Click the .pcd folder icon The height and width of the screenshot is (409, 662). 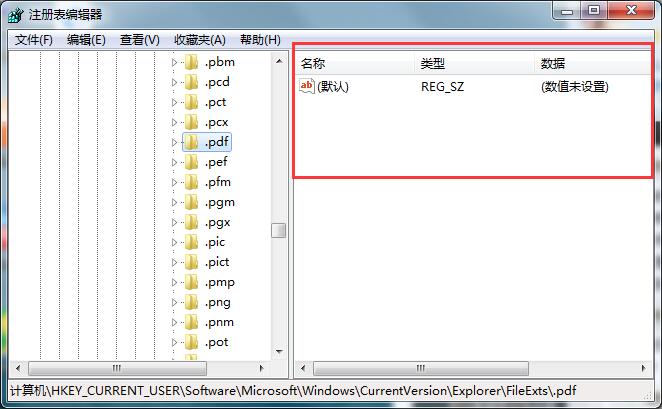coord(192,82)
